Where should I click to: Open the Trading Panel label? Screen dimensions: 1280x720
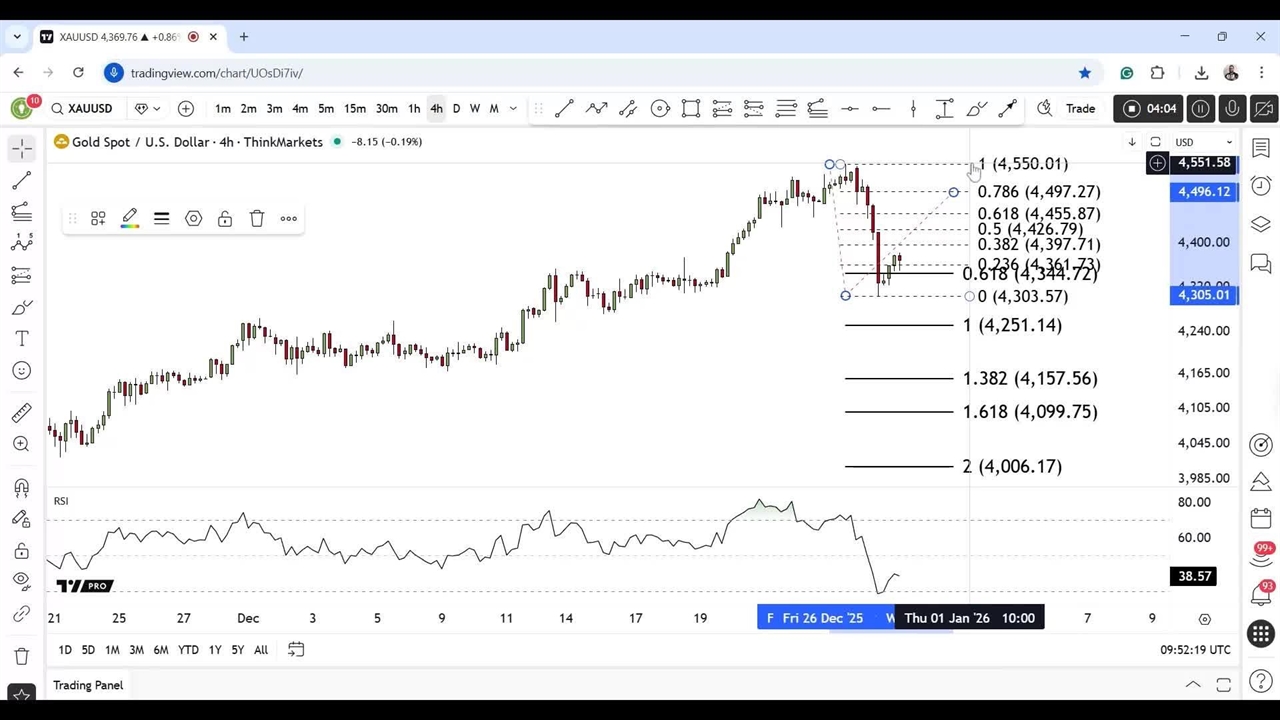click(x=88, y=685)
